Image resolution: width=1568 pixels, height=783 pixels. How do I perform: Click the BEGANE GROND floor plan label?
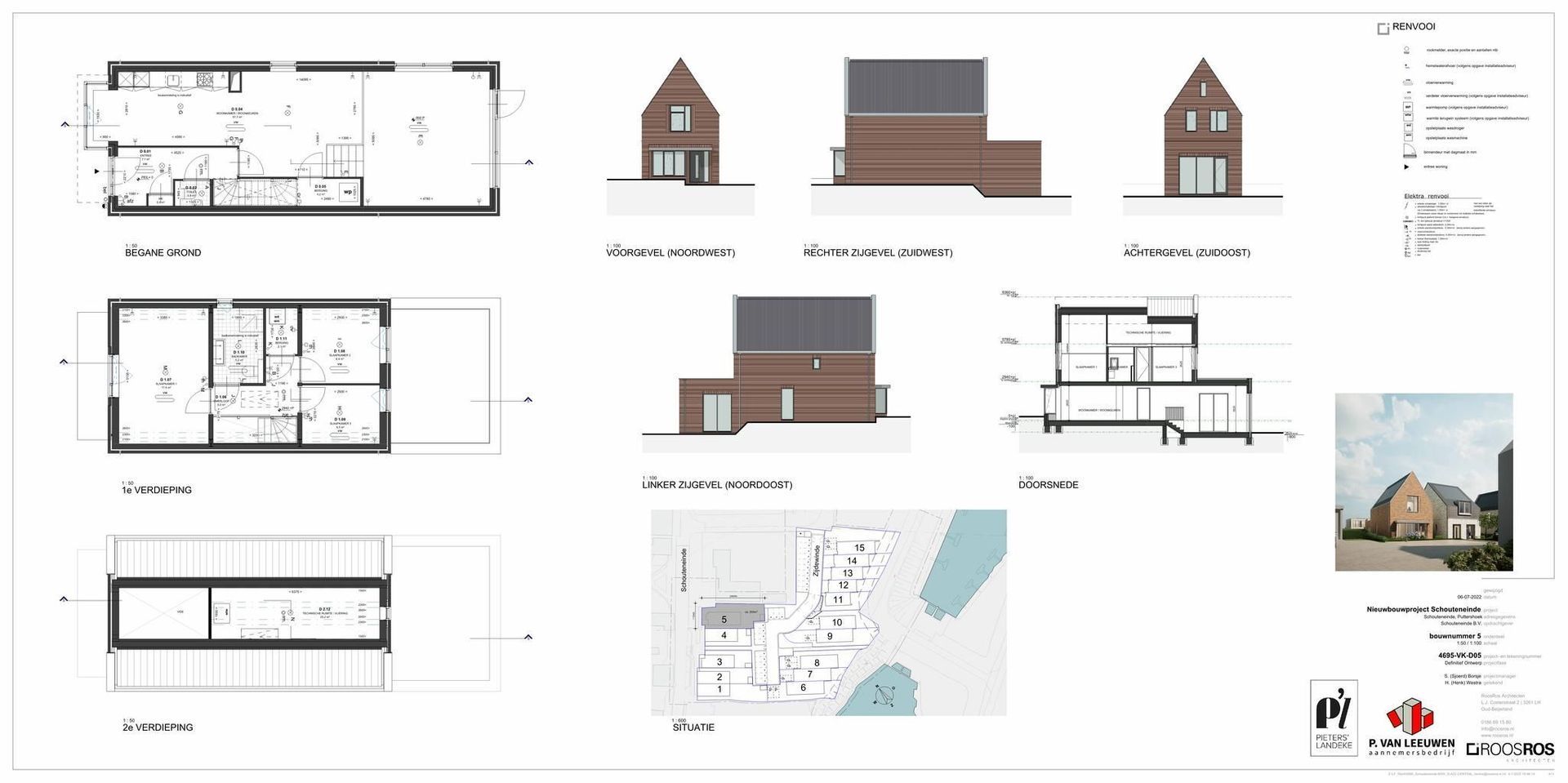pyautogui.click(x=163, y=253)
